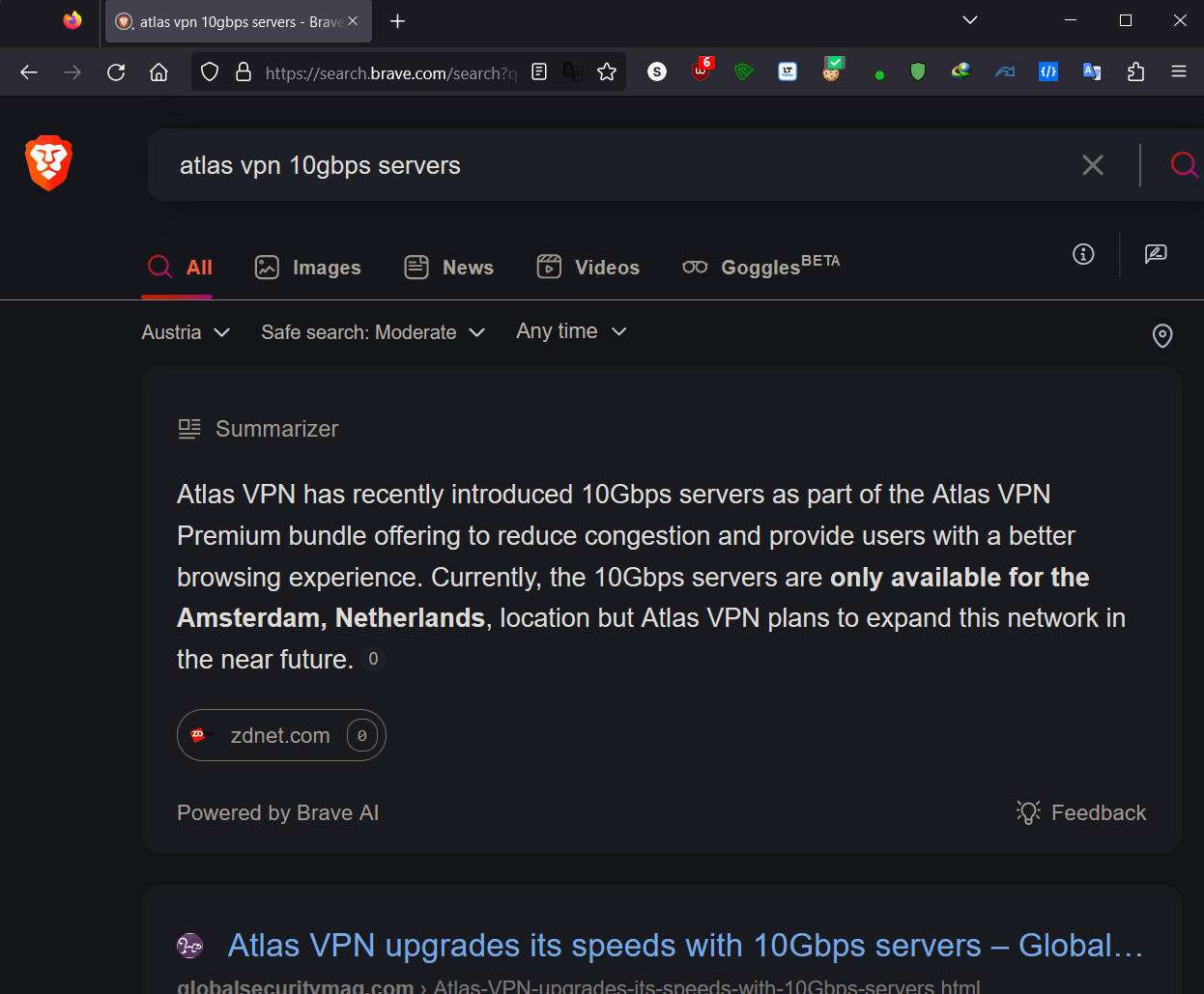Open the zdnet.com source chip

click(x=281, y=735)
